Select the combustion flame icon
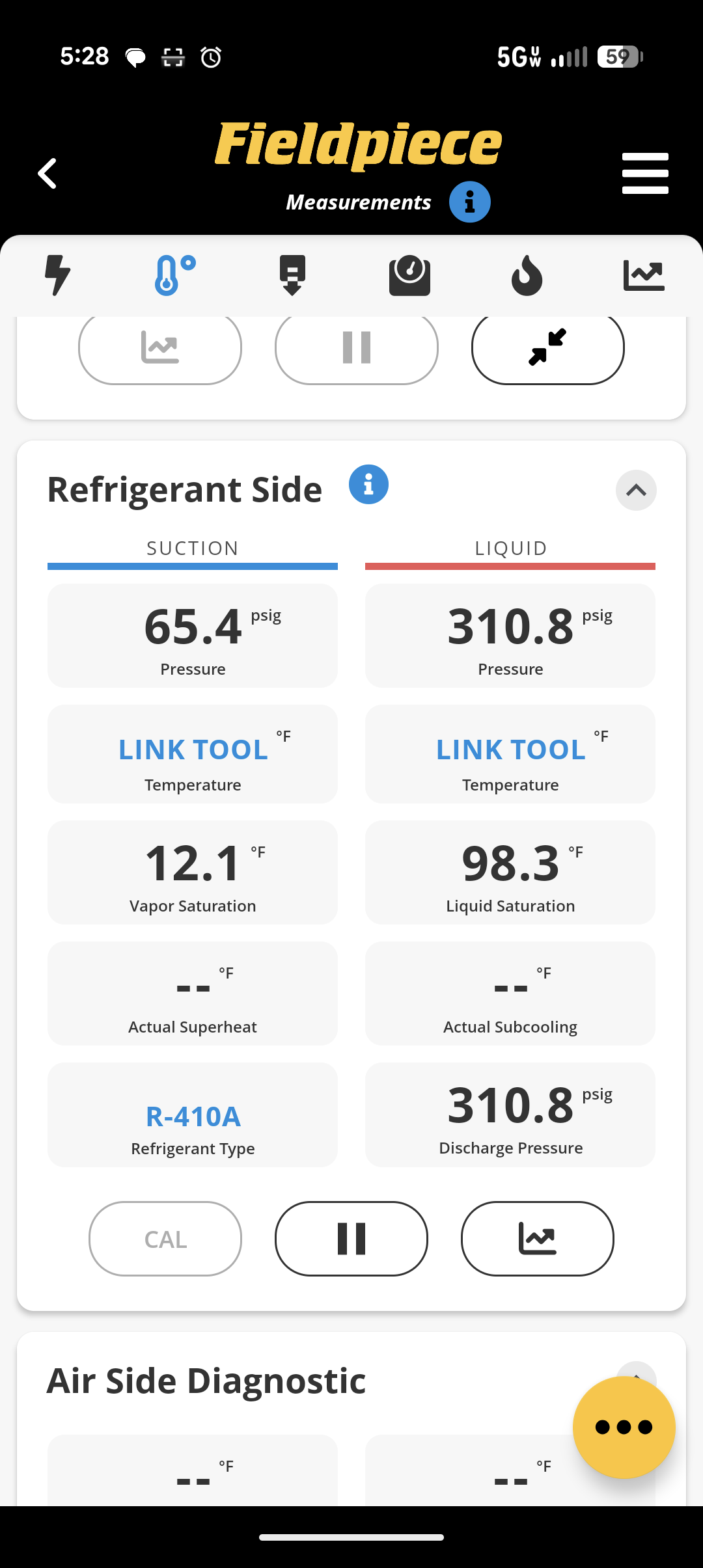This screenshot has width=703, height=1568. point(527,275)
